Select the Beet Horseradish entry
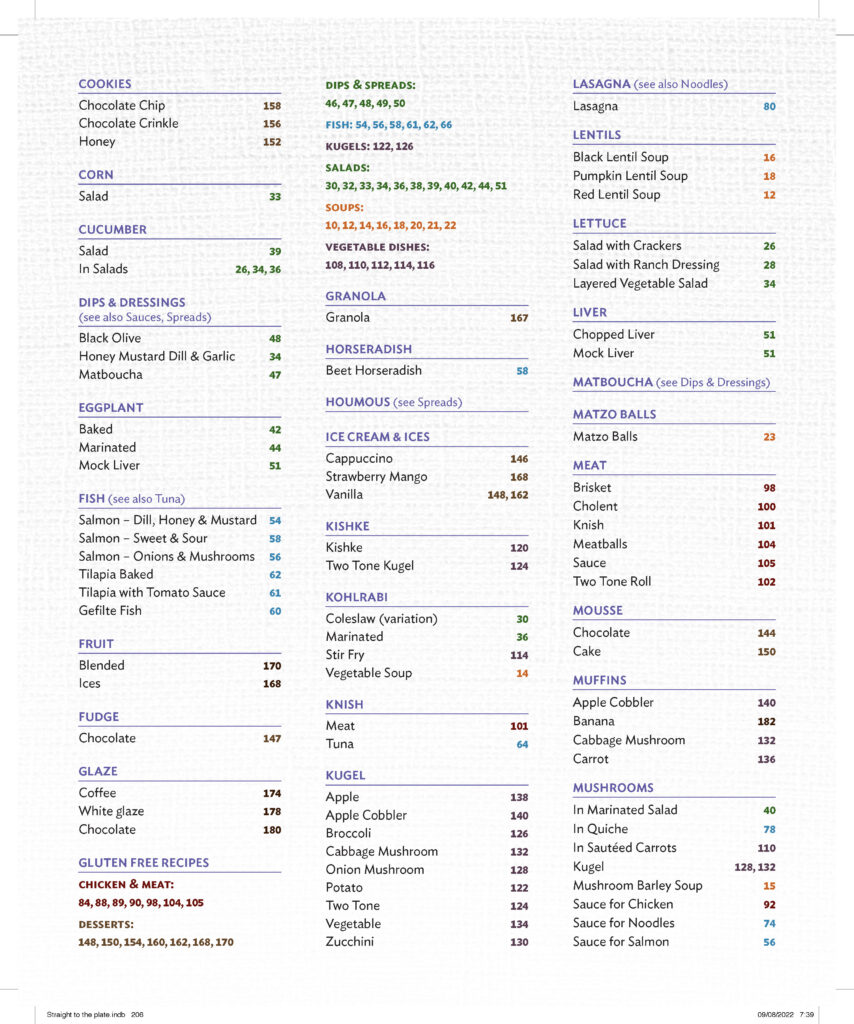 pos(374,370)
